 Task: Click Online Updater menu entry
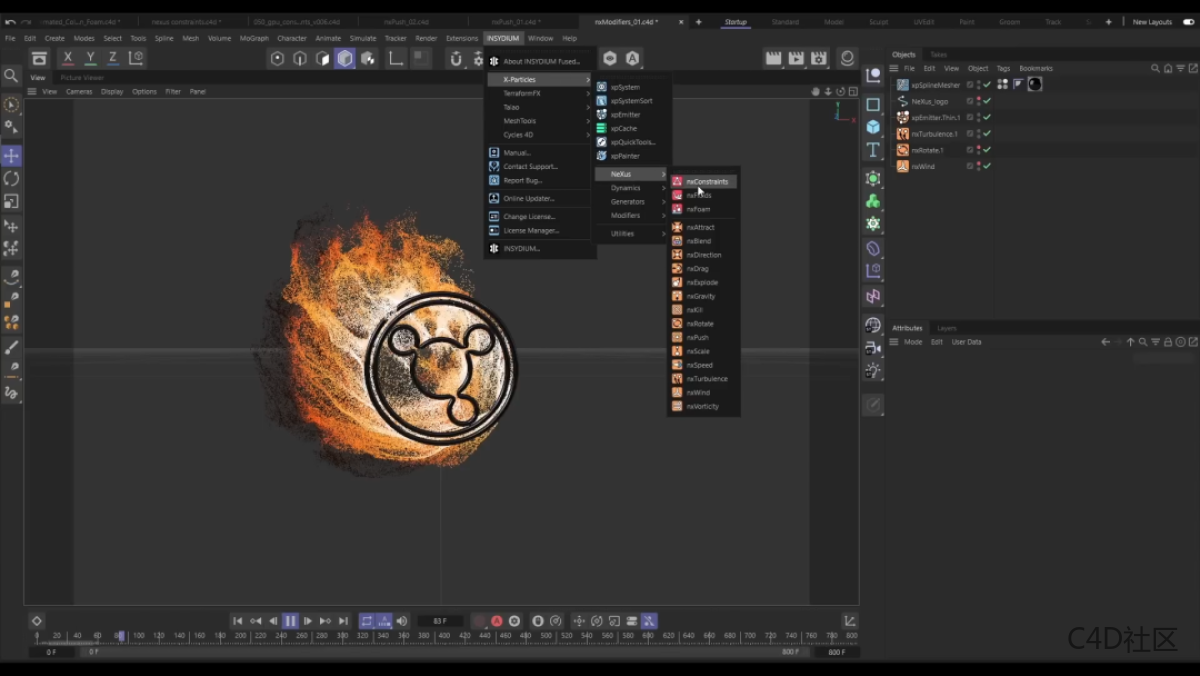(528, 198)
